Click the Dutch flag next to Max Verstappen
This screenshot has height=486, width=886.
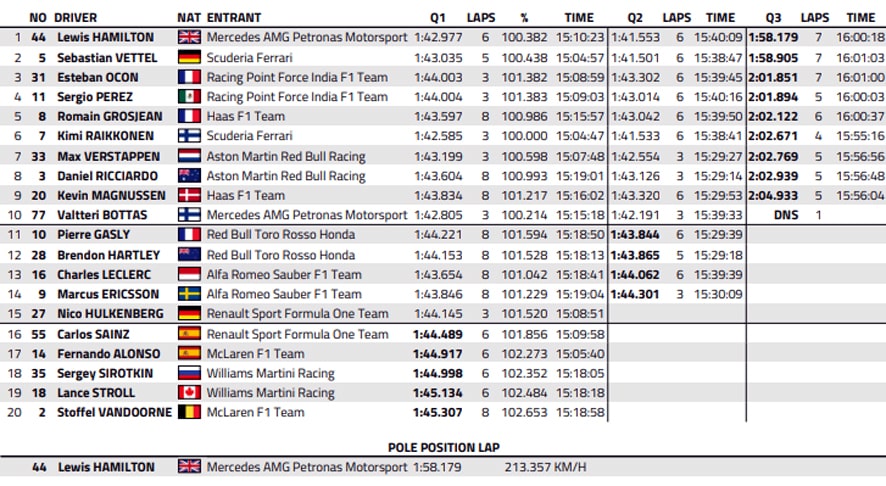189,156
